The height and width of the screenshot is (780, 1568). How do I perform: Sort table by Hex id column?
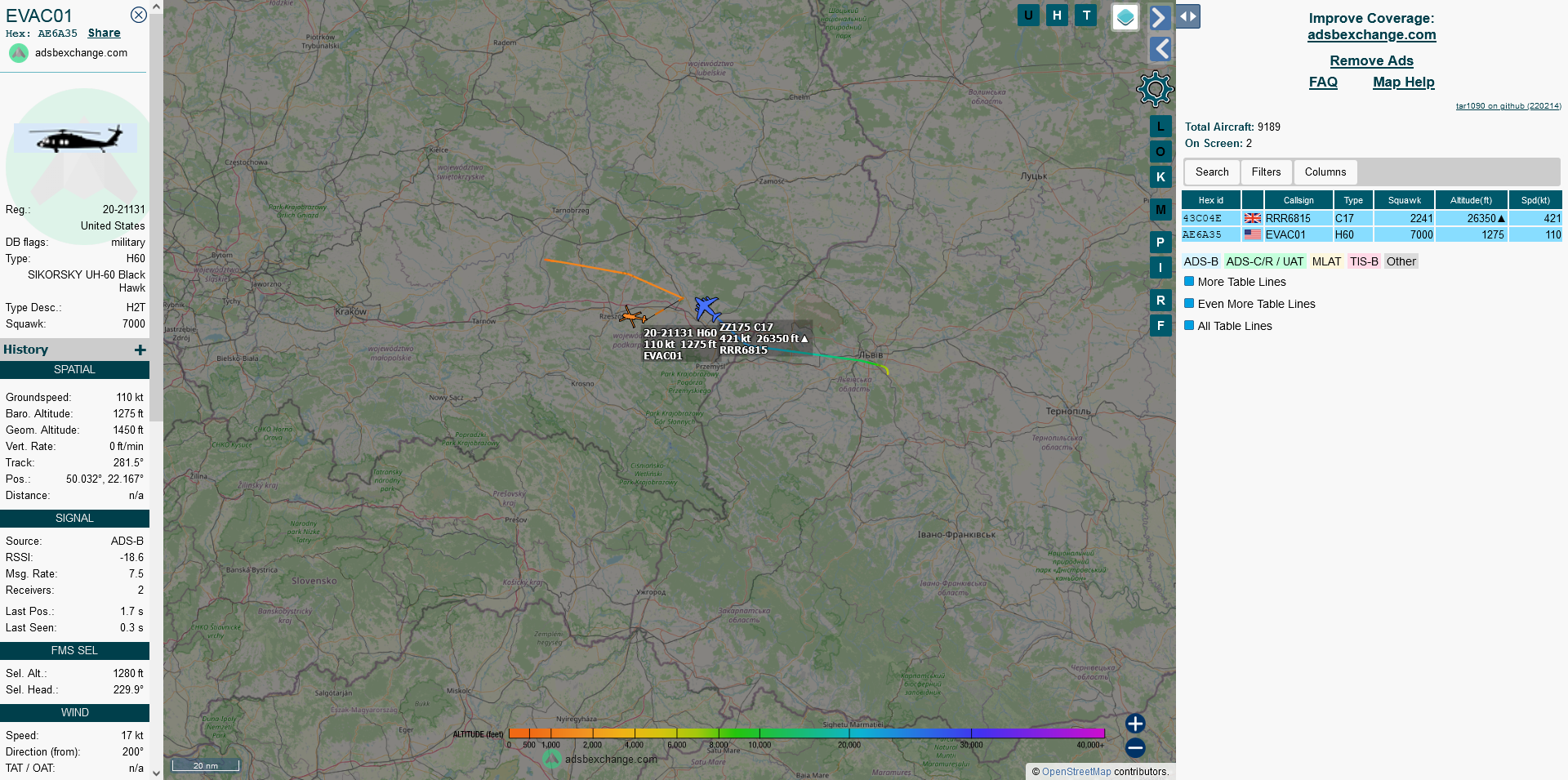pyautogui.click(x=1211, y=200)
